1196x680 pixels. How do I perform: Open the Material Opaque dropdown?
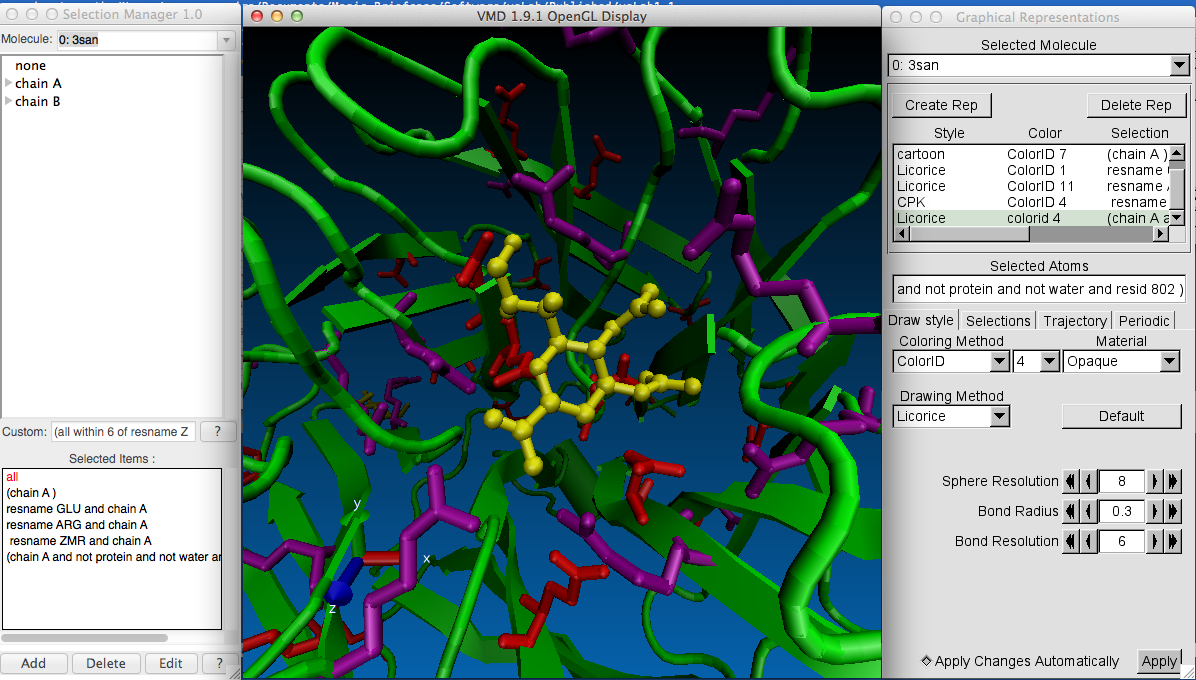click(x=1121, y=361)
